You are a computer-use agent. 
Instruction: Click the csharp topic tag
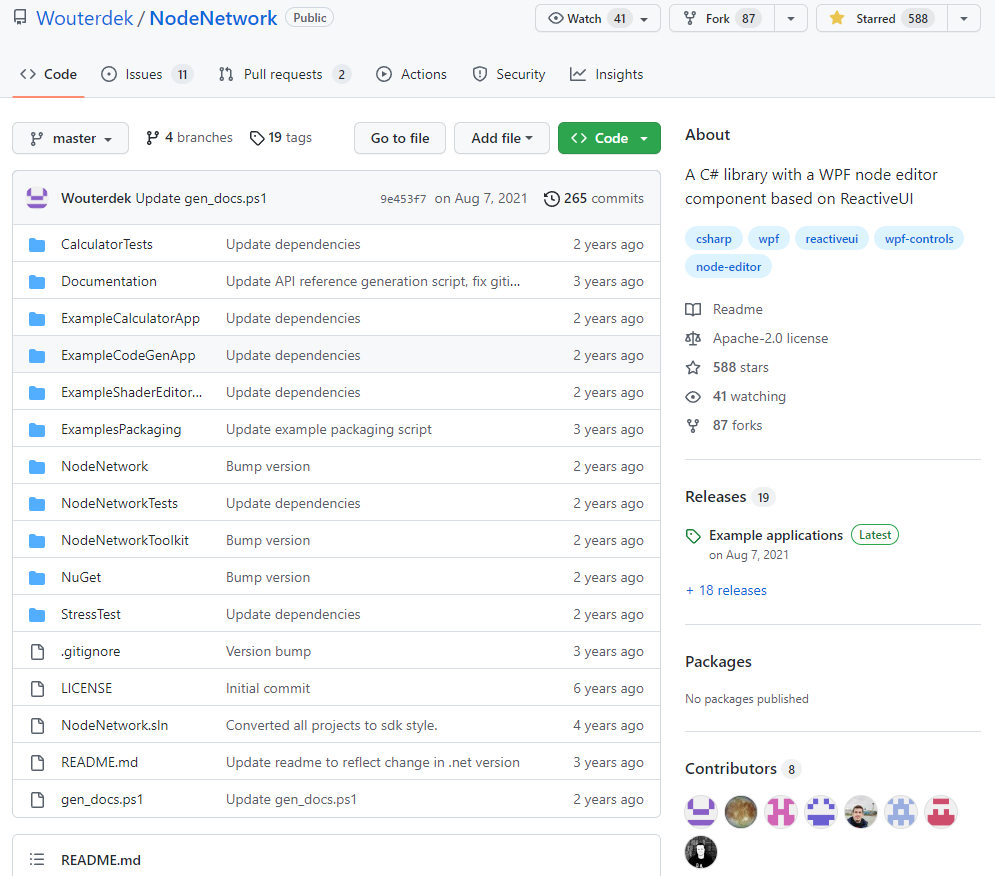click(x=714, y=239)
